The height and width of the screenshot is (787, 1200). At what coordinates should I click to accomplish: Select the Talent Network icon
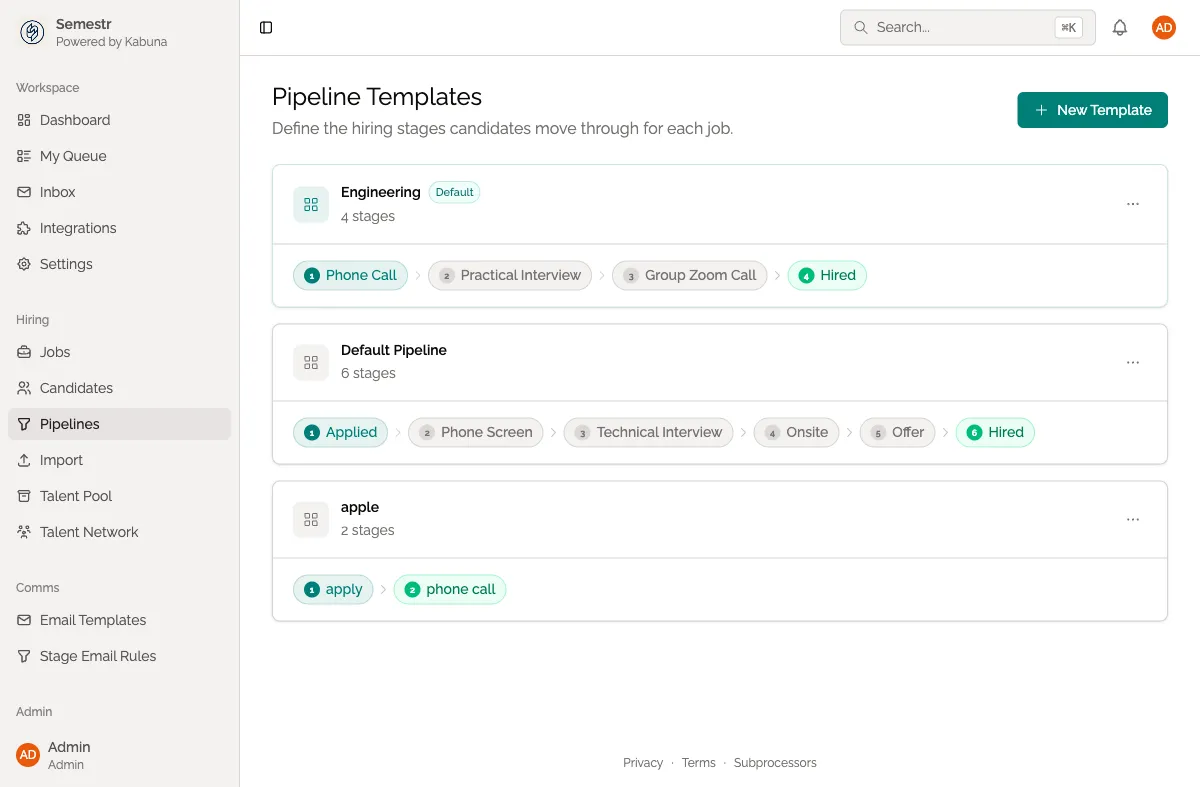tap(24, 532)
